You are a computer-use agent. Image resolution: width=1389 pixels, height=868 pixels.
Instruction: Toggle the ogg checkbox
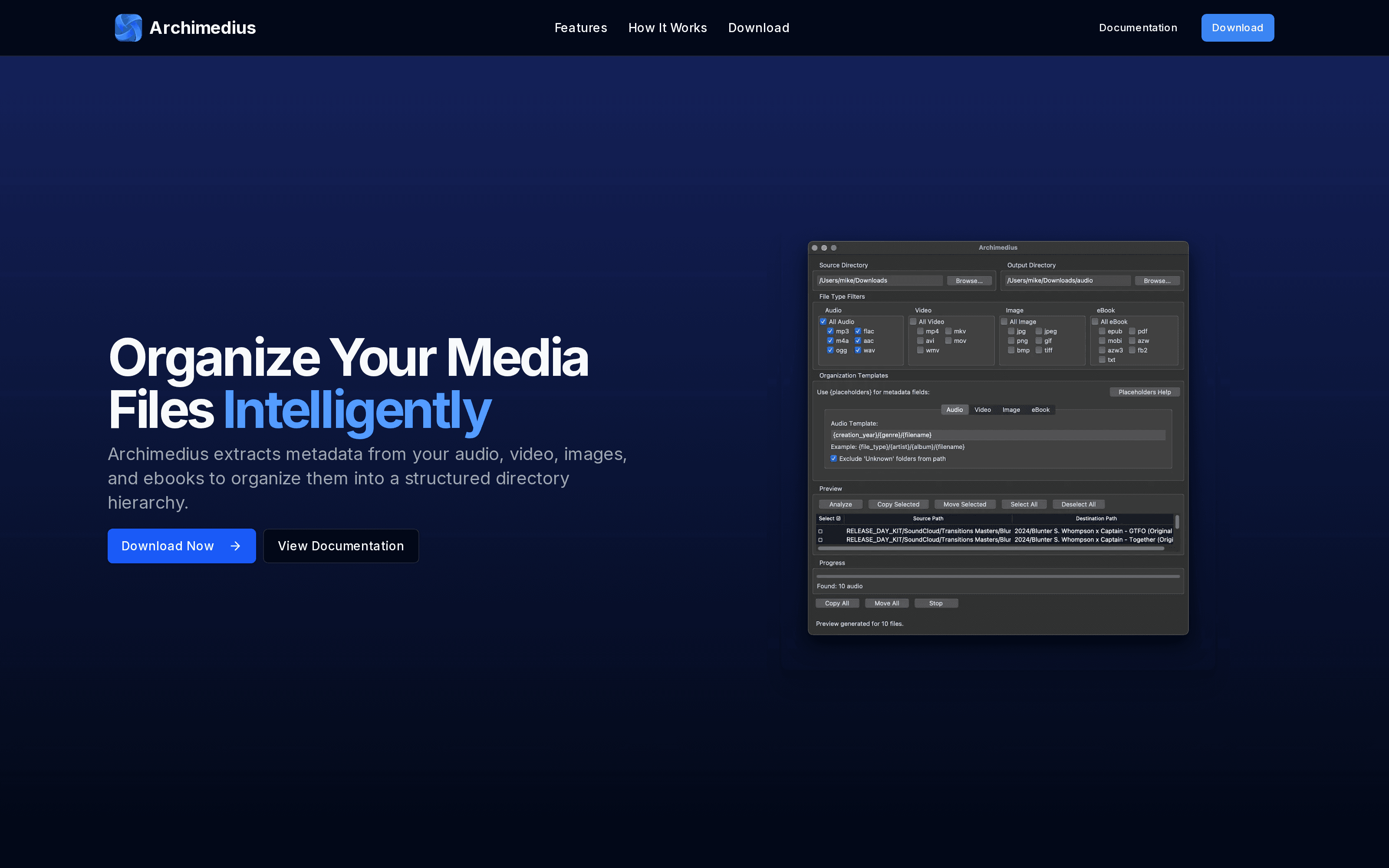[830, 350]
